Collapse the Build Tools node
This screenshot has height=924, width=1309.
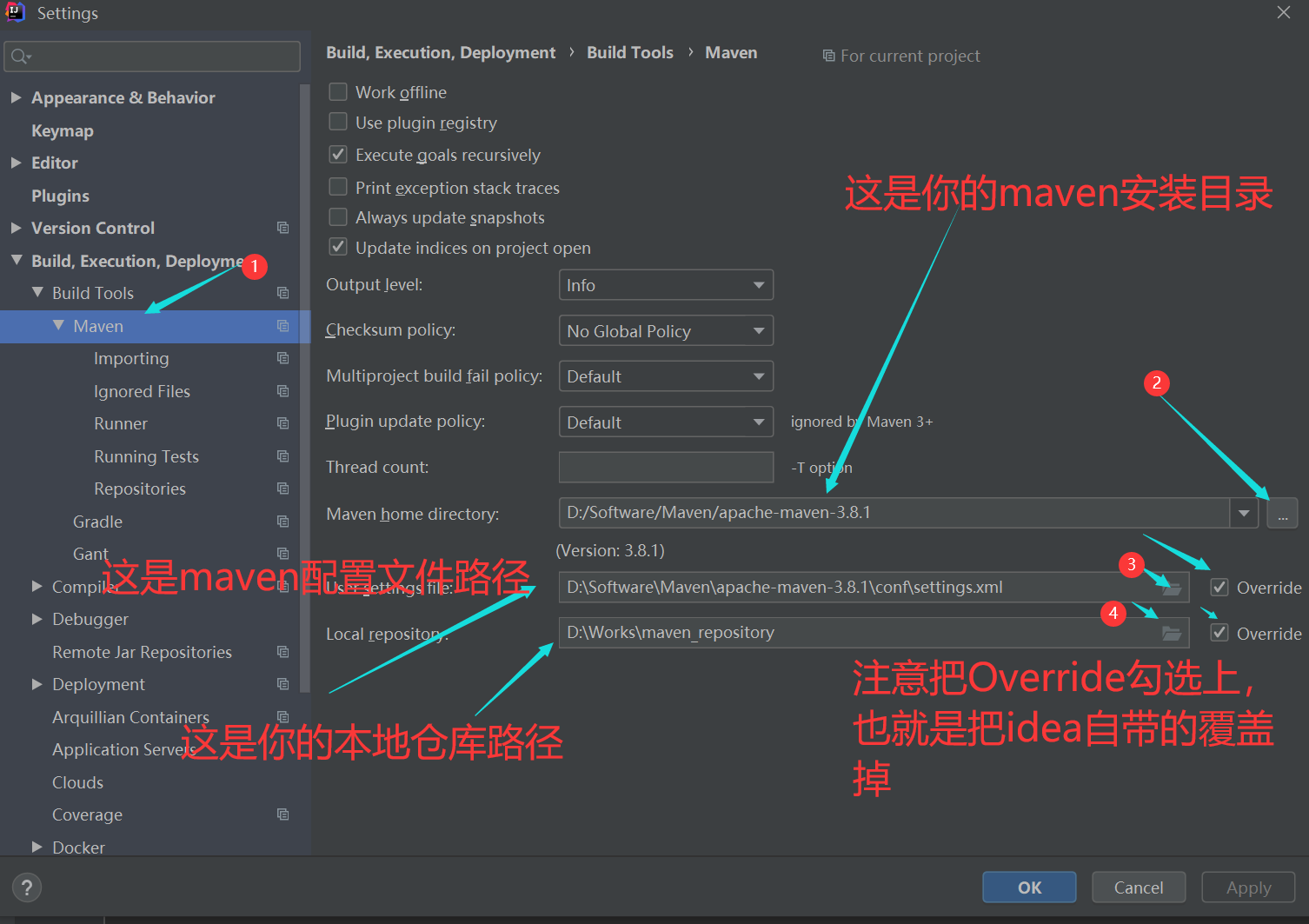click(x=37, y=293)
